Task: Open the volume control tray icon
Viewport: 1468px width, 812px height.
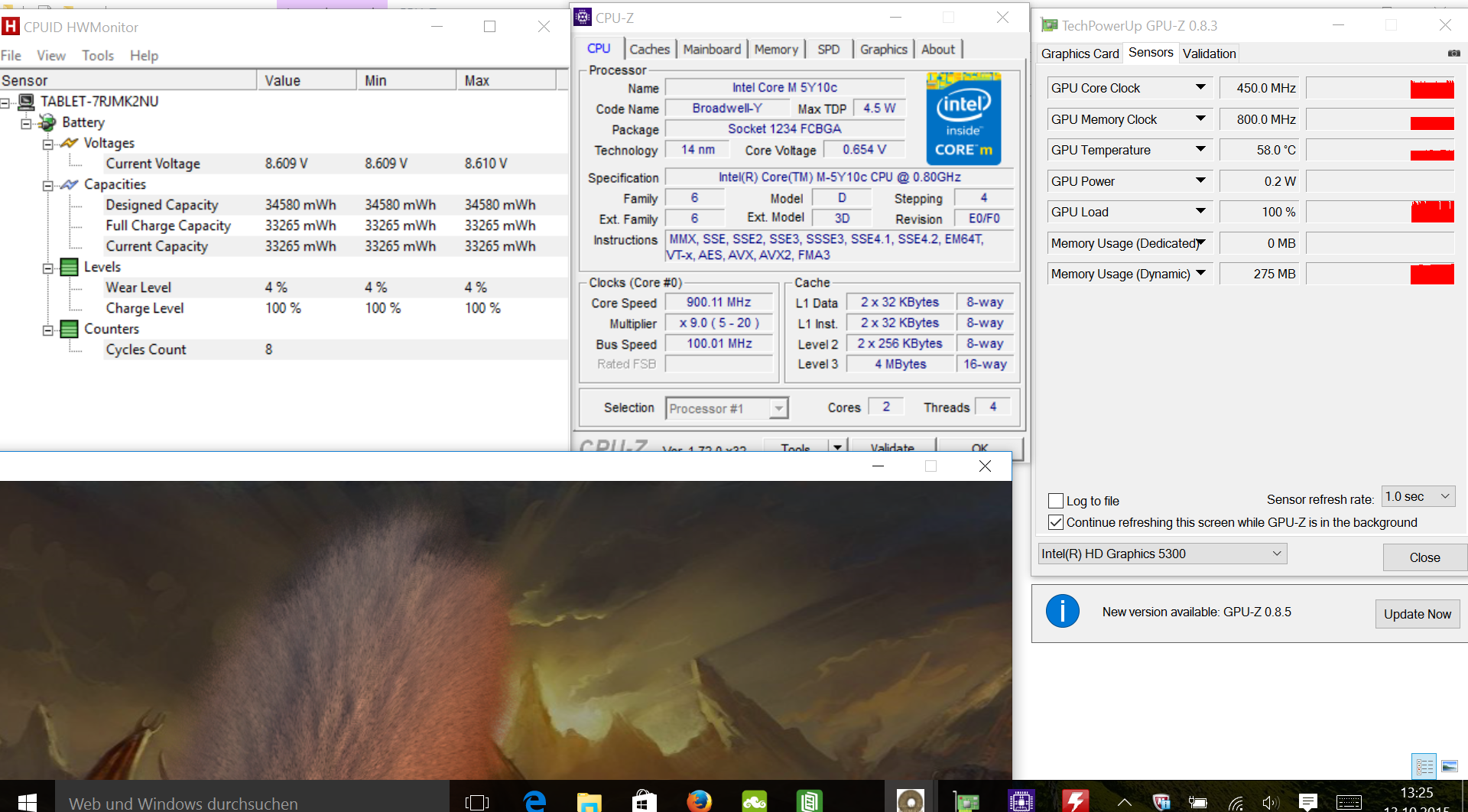Action: [1271, 802]
